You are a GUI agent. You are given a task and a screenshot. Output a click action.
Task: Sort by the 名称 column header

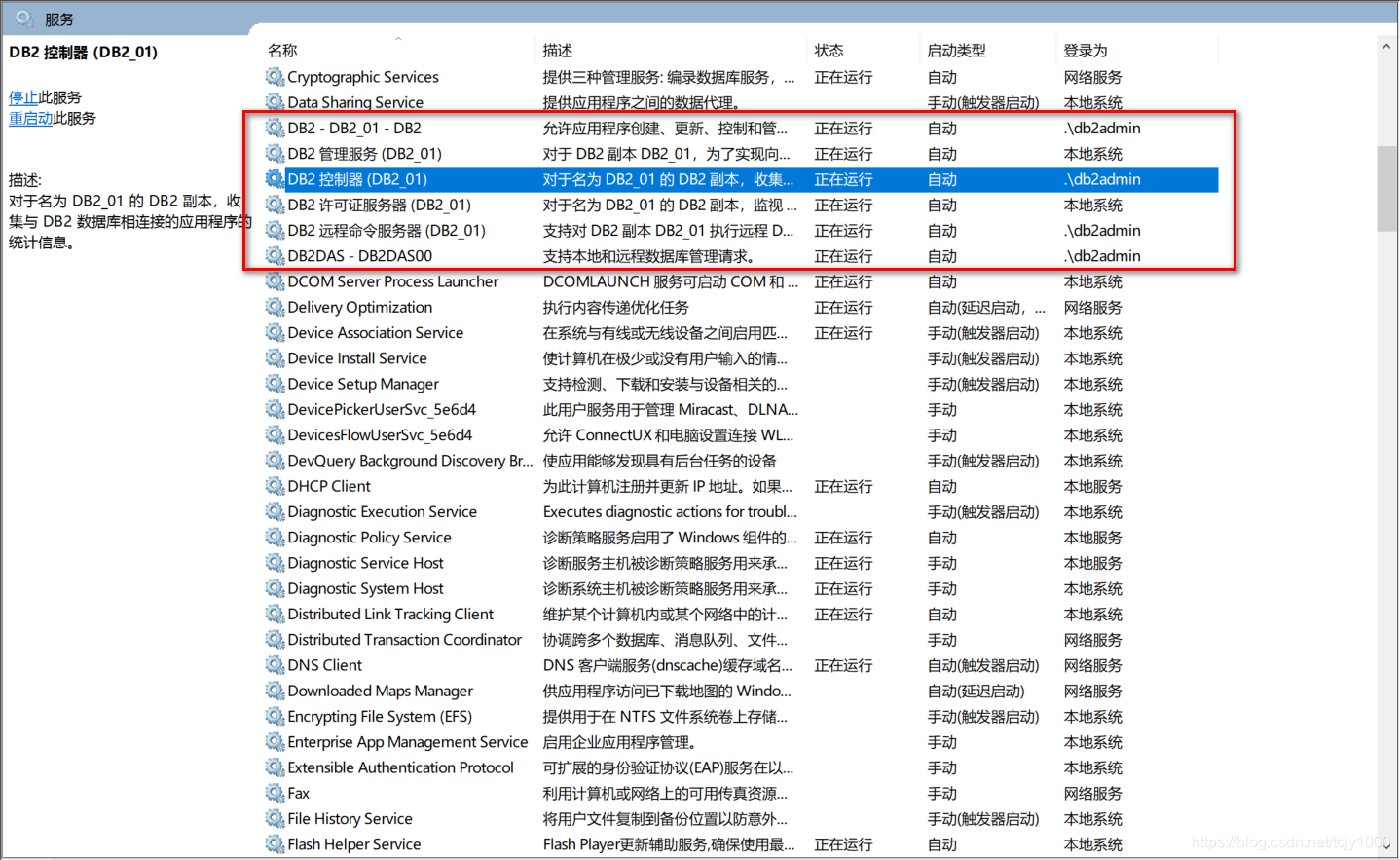pyautogui.click(x=282, y=51)
